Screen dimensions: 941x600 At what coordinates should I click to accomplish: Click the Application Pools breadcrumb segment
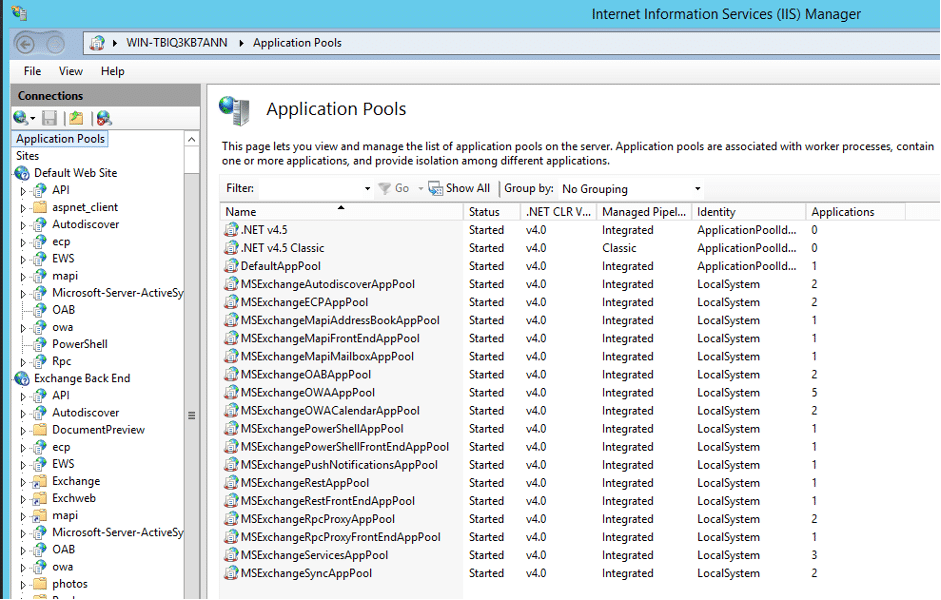(297, 43)
